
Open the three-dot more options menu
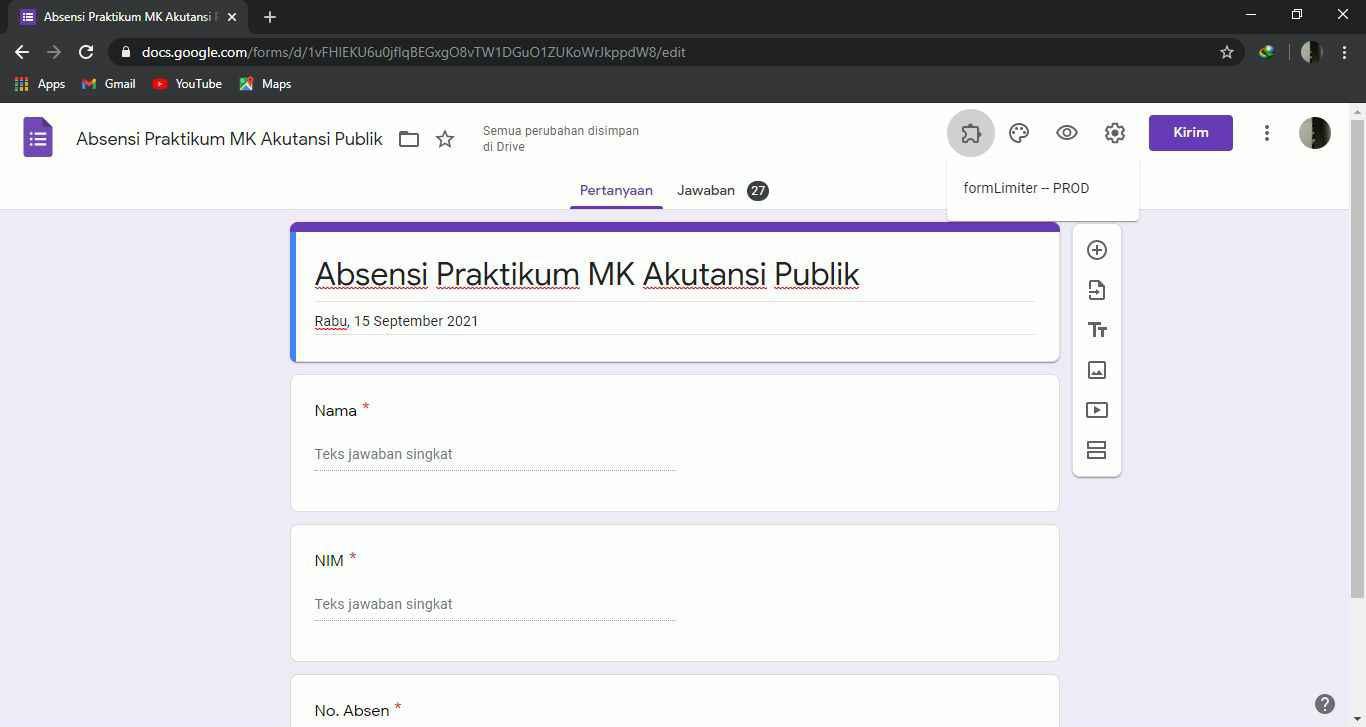1267,132
